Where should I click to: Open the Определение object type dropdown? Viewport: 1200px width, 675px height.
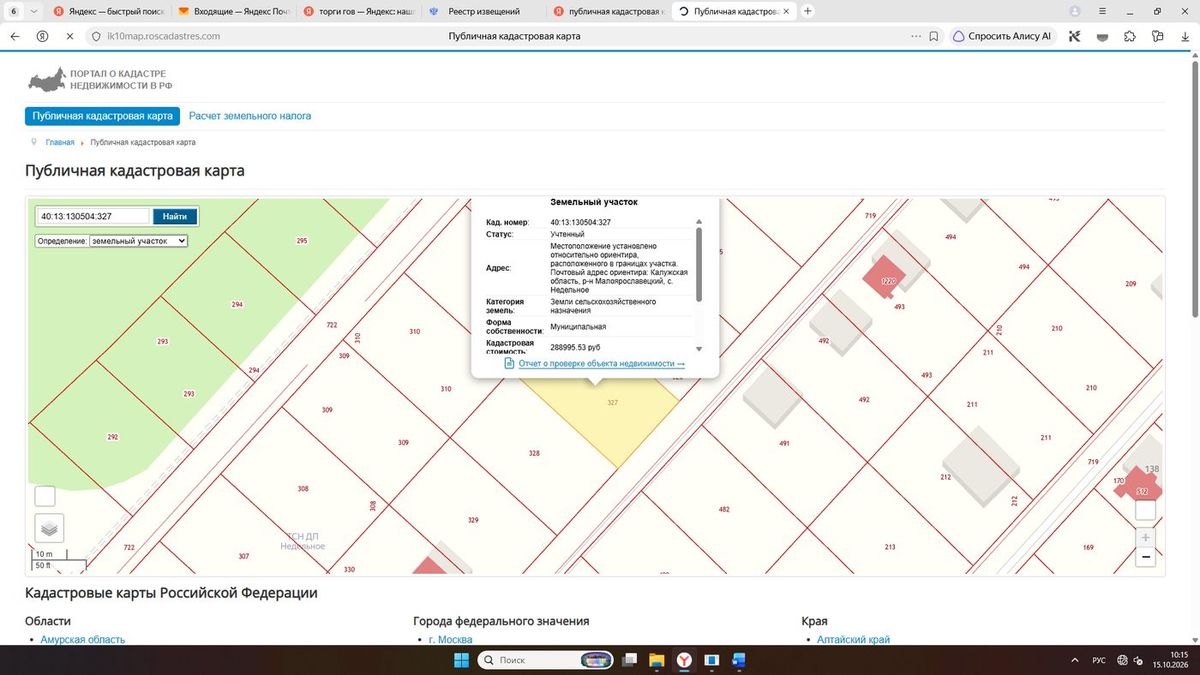pos(138,241)
